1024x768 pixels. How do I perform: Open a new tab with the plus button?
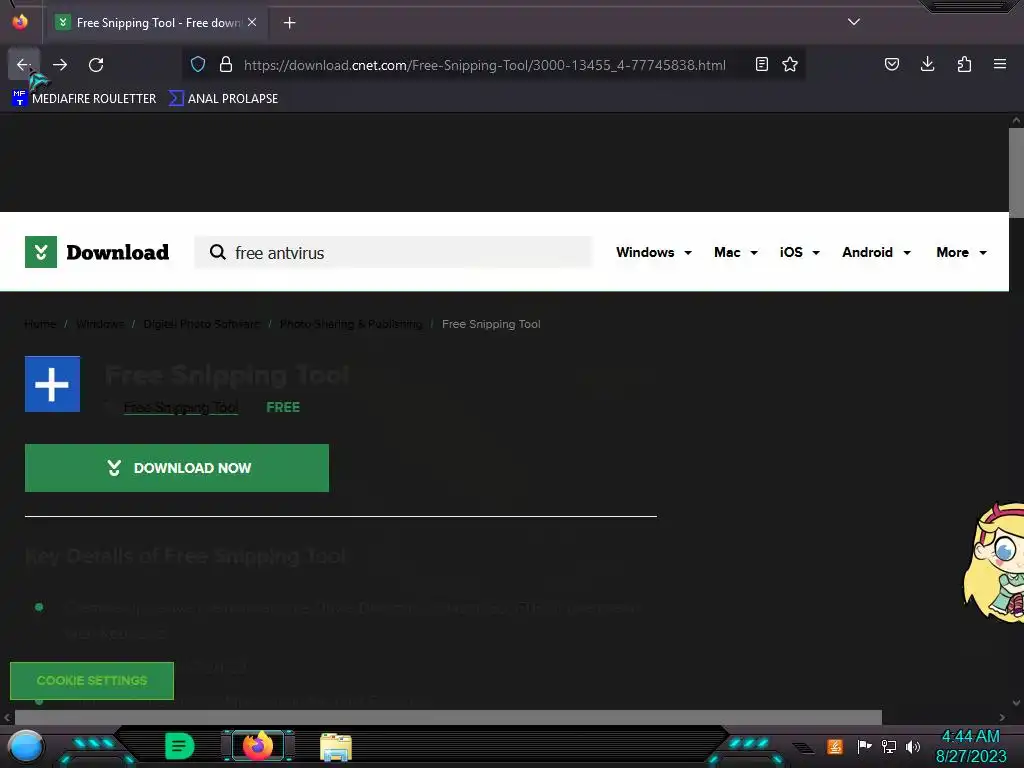click(289, 23)
